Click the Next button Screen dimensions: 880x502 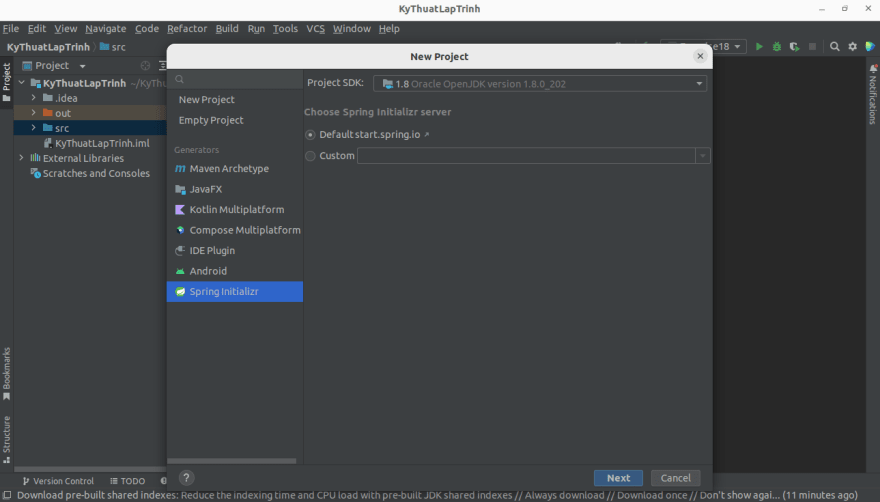tap(618, 478)
